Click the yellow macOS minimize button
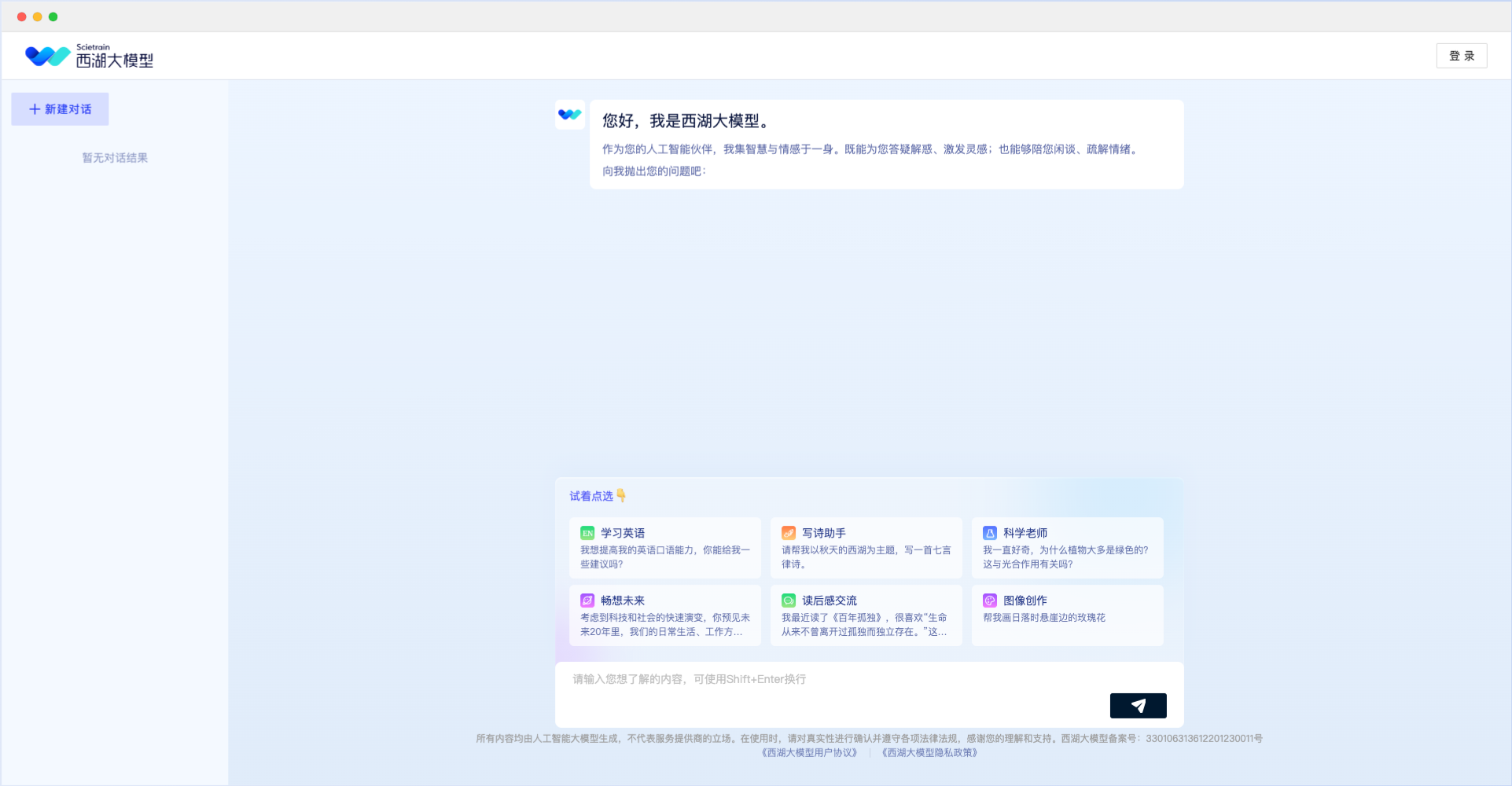The height and width of the screenshot is (786, 1512). pos(37,17)
